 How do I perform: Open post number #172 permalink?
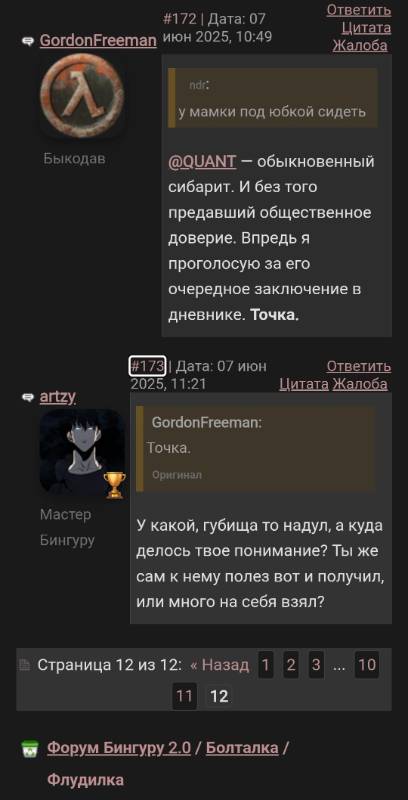180,19
